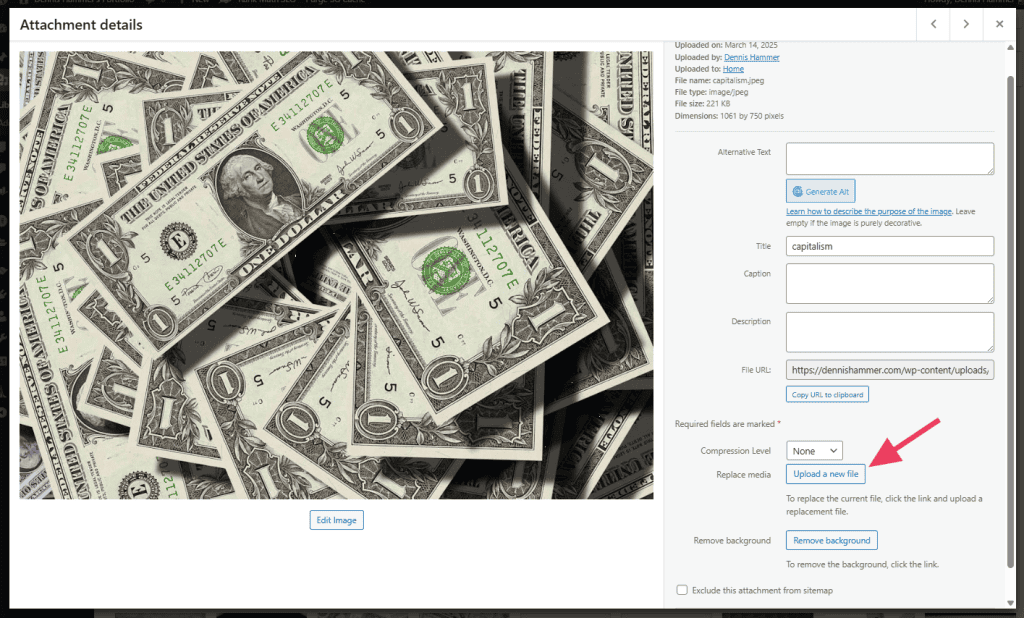Focus the Alternative Text field
The height and width of the screenshot is (618, 1024).
pos(890,159)
